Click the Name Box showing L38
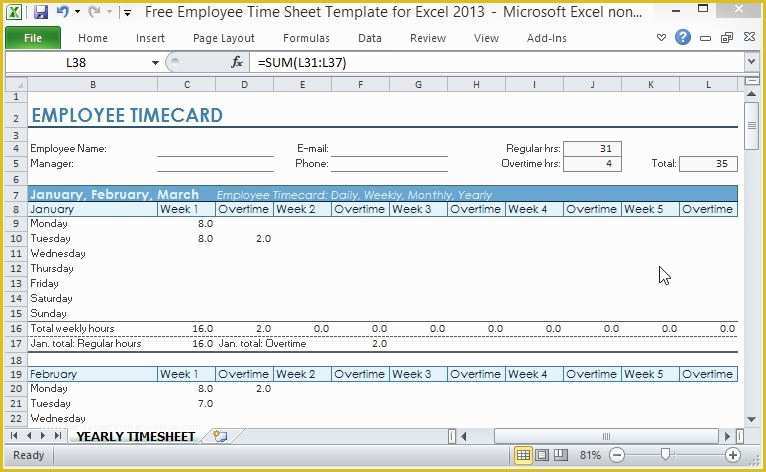The width and height of the screenshot is (766, 472). point(76,63)
